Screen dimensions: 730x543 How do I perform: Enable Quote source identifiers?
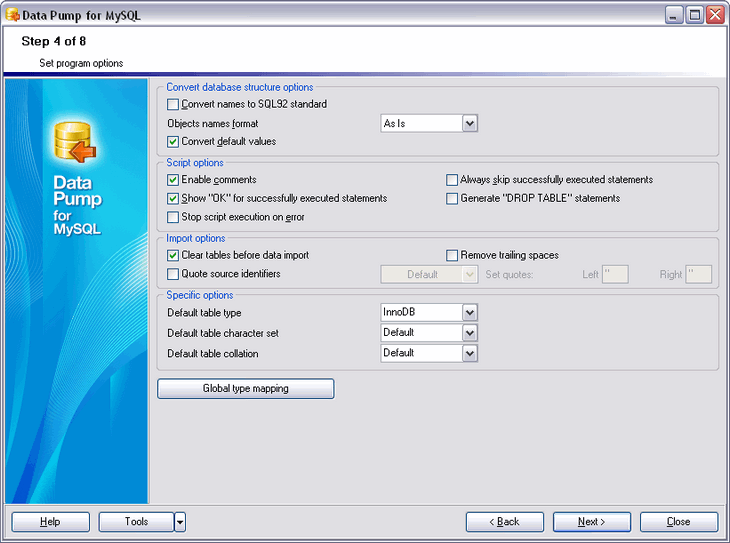click(173, 274)
